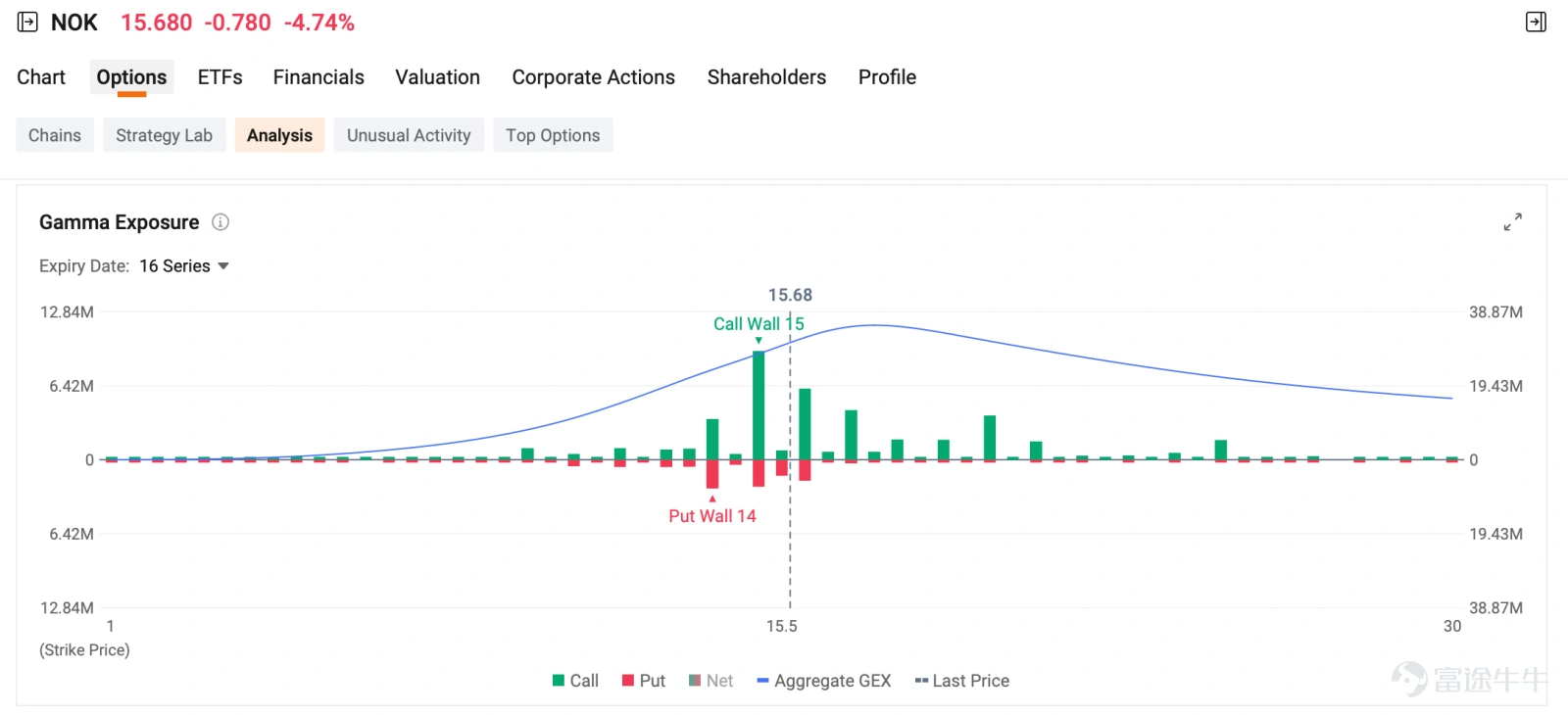Open the Shareholders tab
Screen dimensions: 1568x715
(766, 77)
